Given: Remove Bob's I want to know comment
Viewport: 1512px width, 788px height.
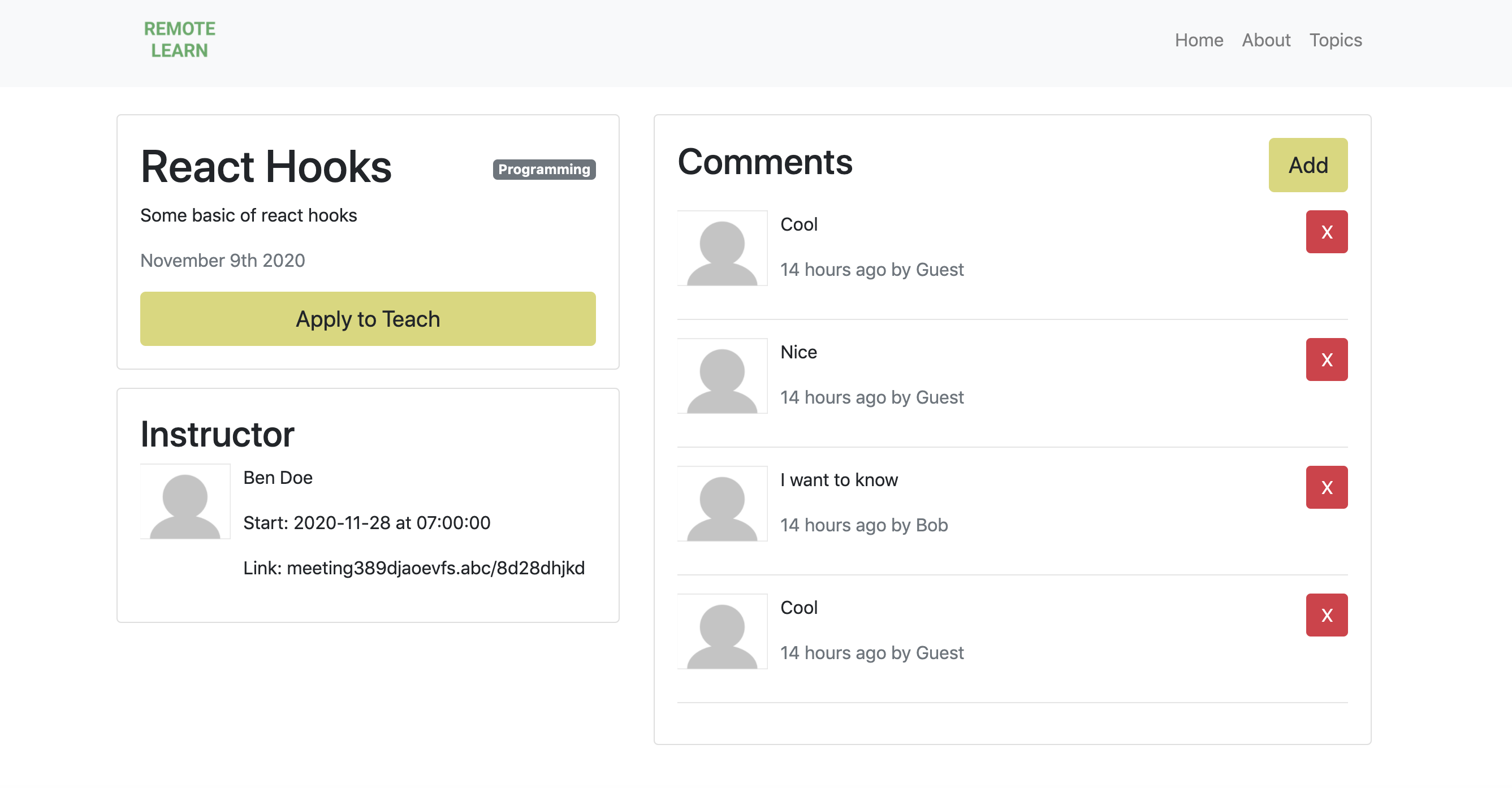Looking at the screenshot, I should (1326, 487).
